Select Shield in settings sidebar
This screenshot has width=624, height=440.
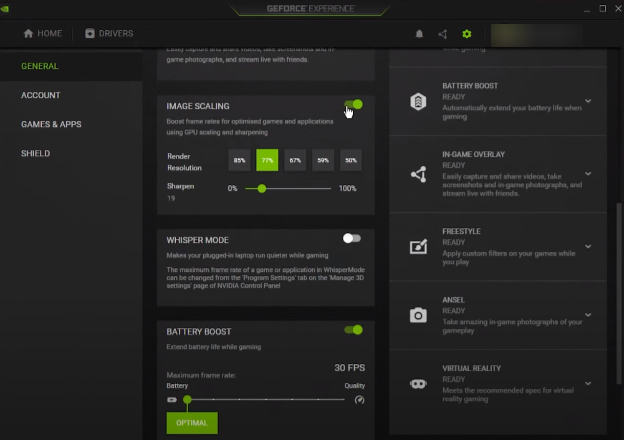point(71,153)
